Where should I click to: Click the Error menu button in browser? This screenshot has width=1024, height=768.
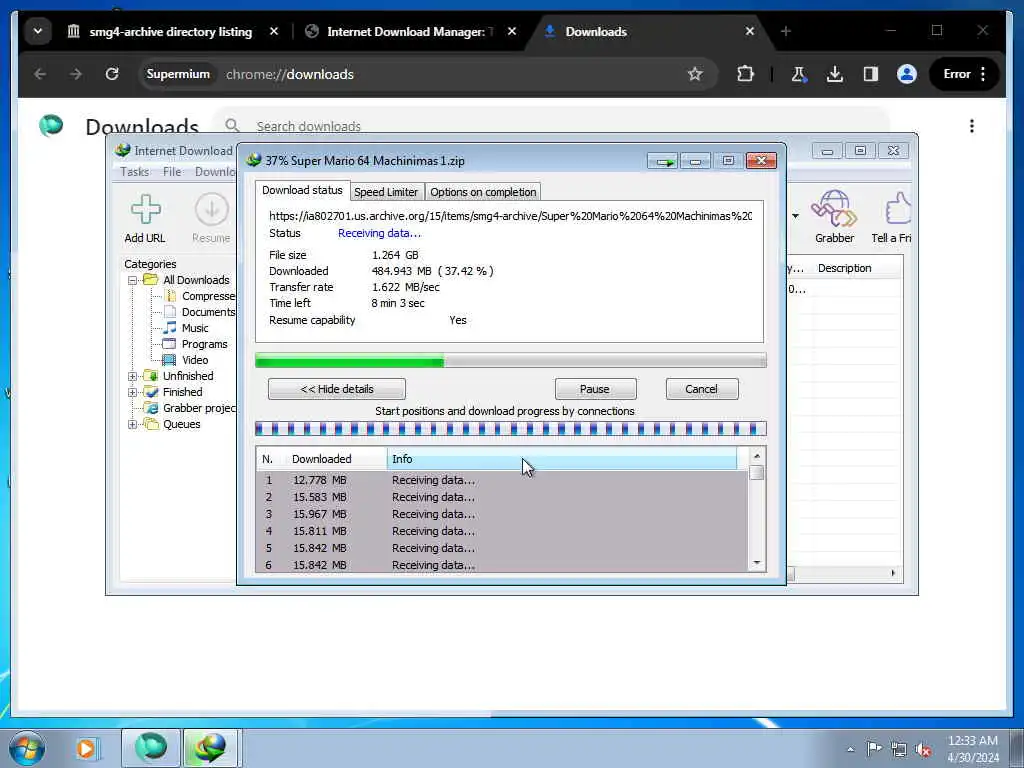964,74
